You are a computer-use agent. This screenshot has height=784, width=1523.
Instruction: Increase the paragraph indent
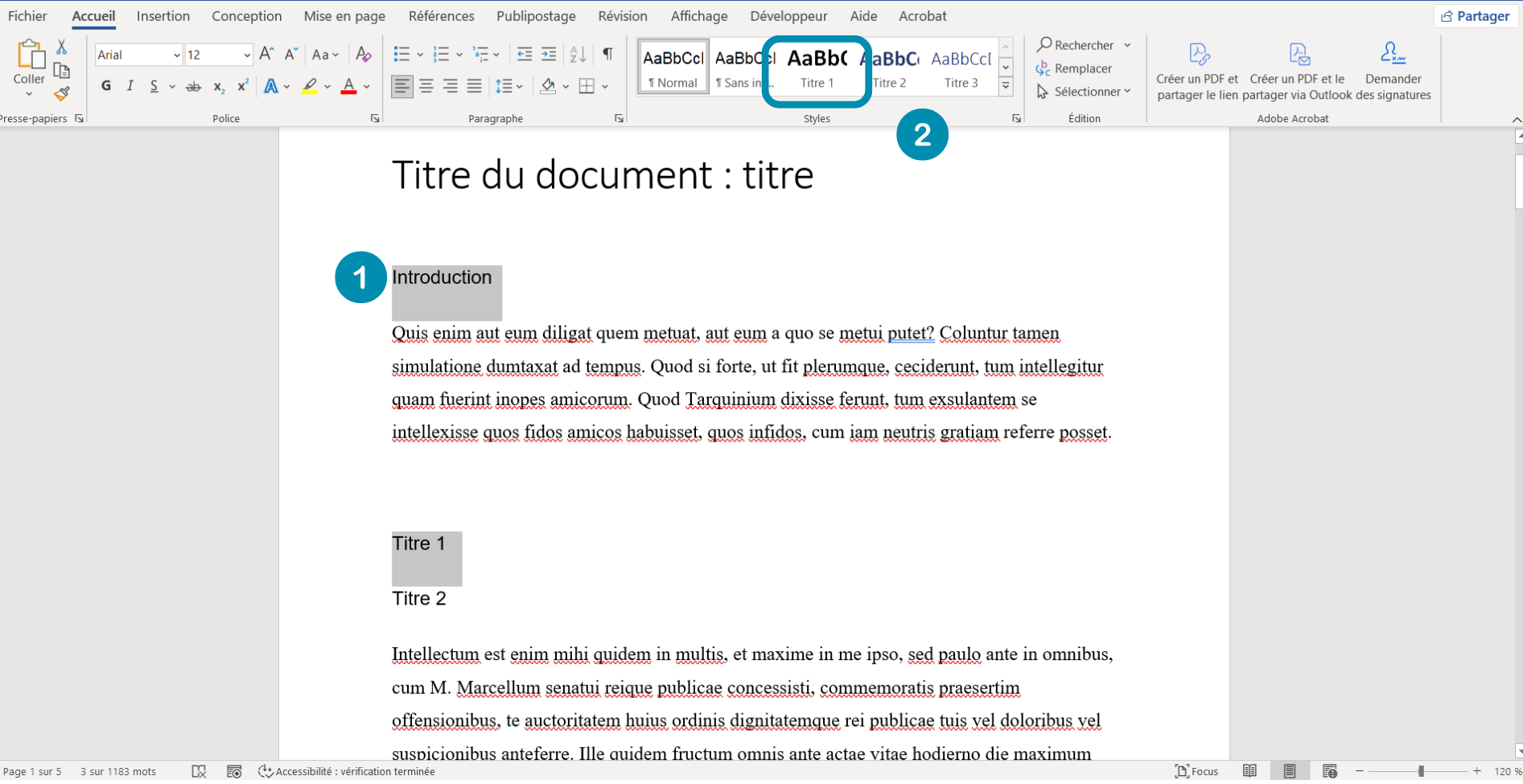(549, 55)
